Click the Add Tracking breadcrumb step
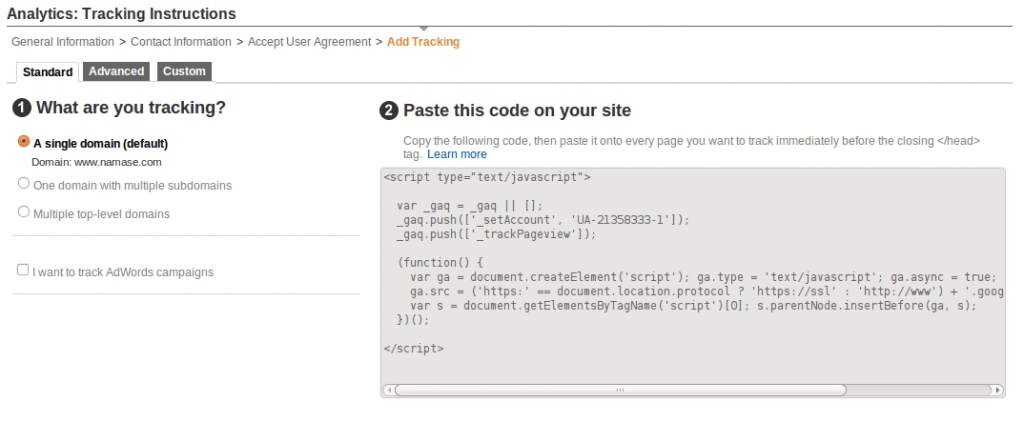 pyautogui.click(x=423, y=42)
